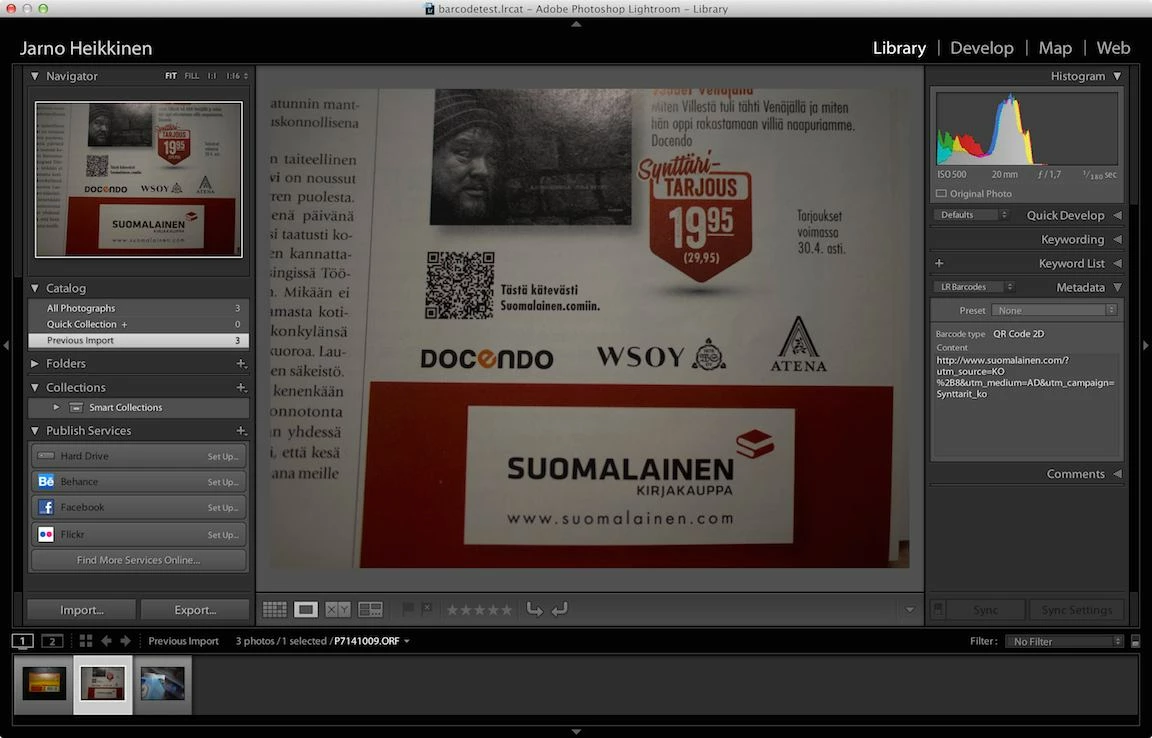The image size is (1152, 738).
Task: Set navigator zoom to FIT
Action: click(170, 76)
